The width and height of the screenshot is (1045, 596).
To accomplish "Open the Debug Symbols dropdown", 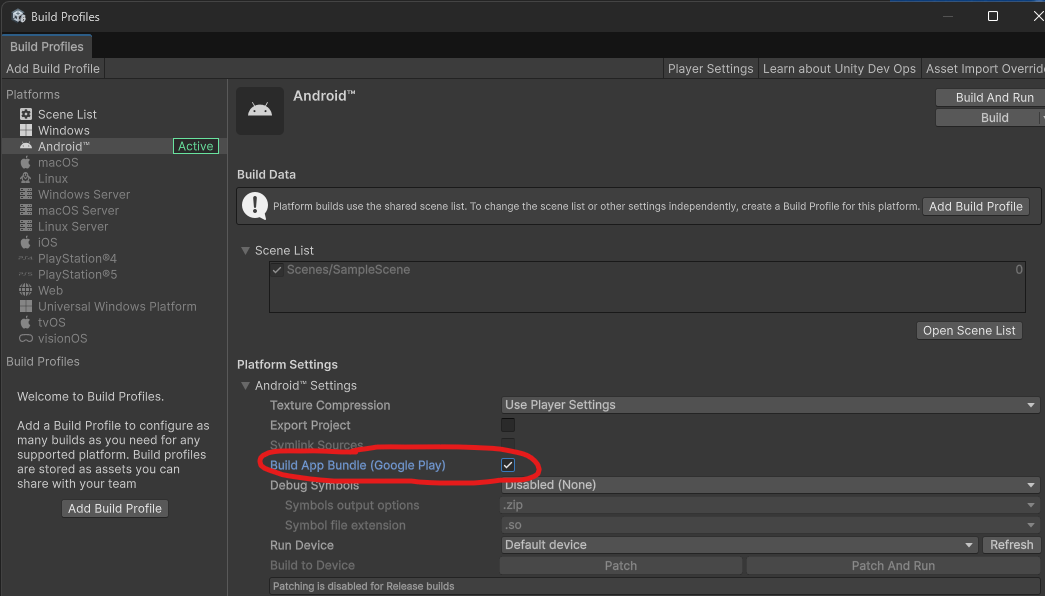I will pos(770,485).
